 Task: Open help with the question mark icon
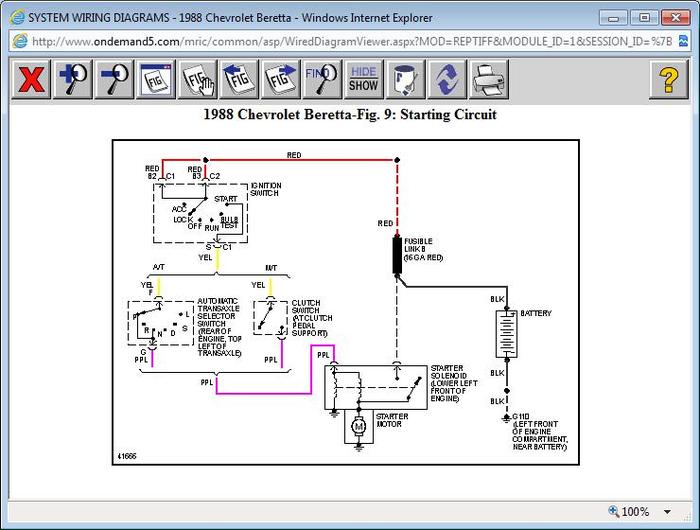668,79
